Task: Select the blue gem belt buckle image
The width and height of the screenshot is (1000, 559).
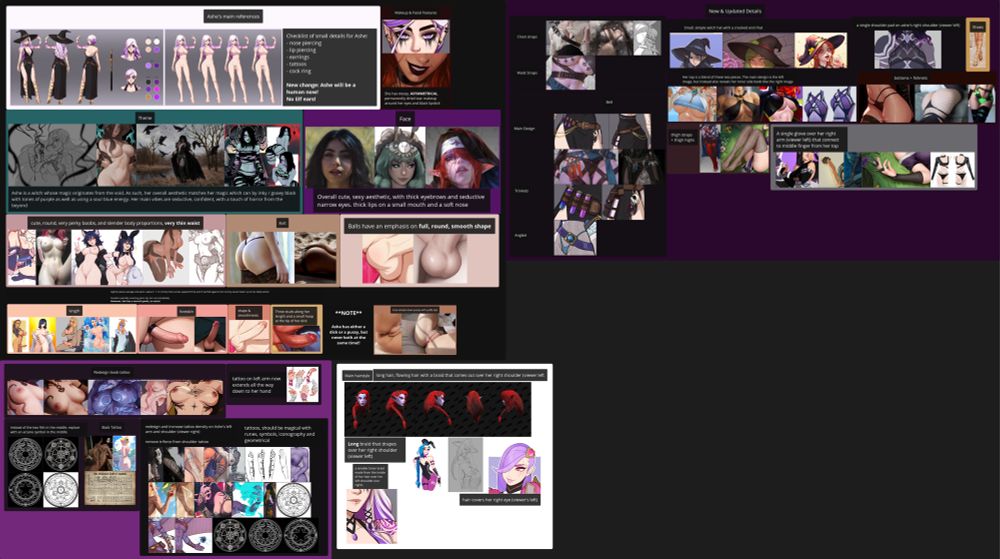Action: click(x=575, y=238)
